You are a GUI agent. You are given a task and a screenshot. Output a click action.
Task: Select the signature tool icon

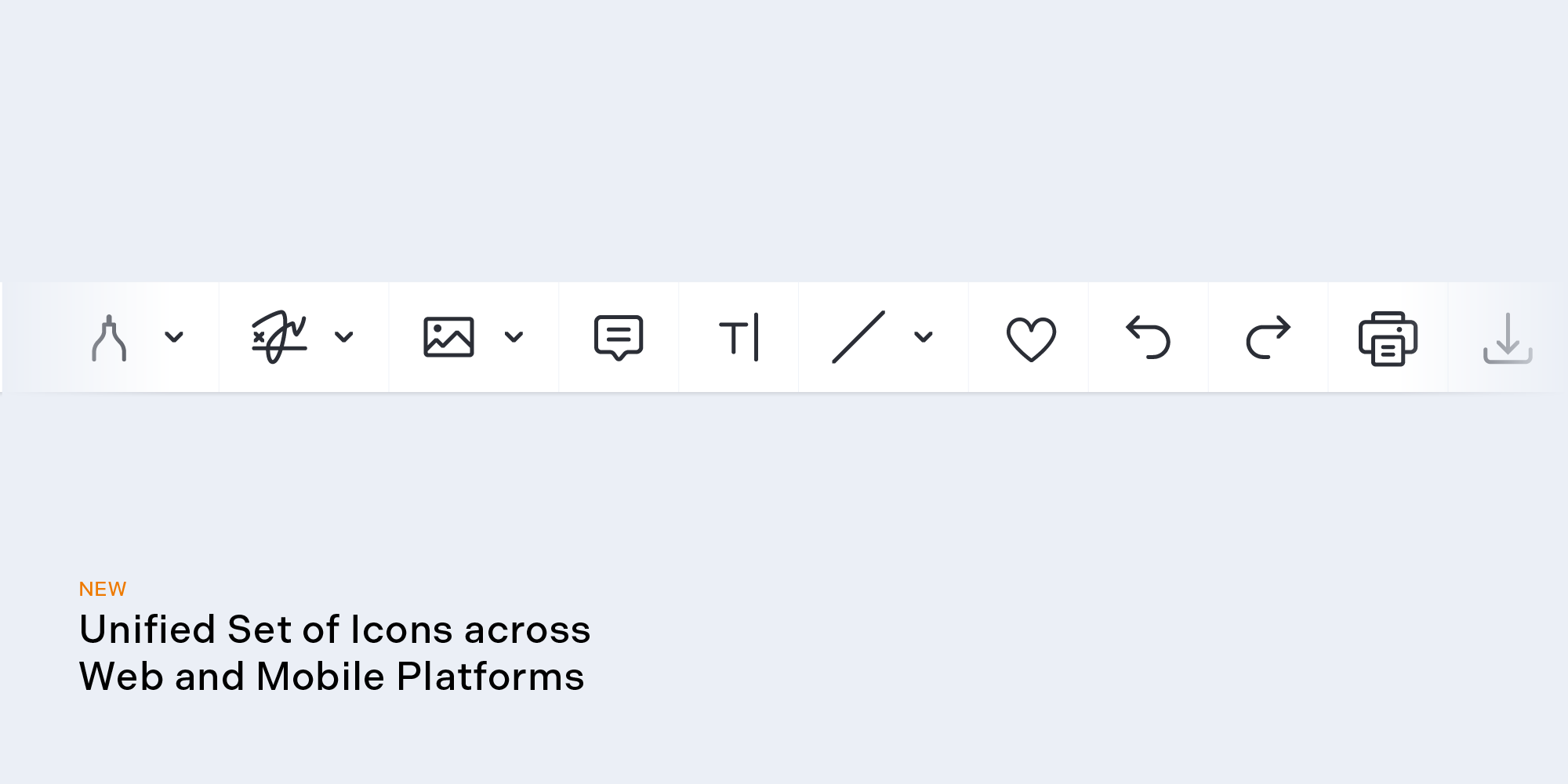coord(279,337)
